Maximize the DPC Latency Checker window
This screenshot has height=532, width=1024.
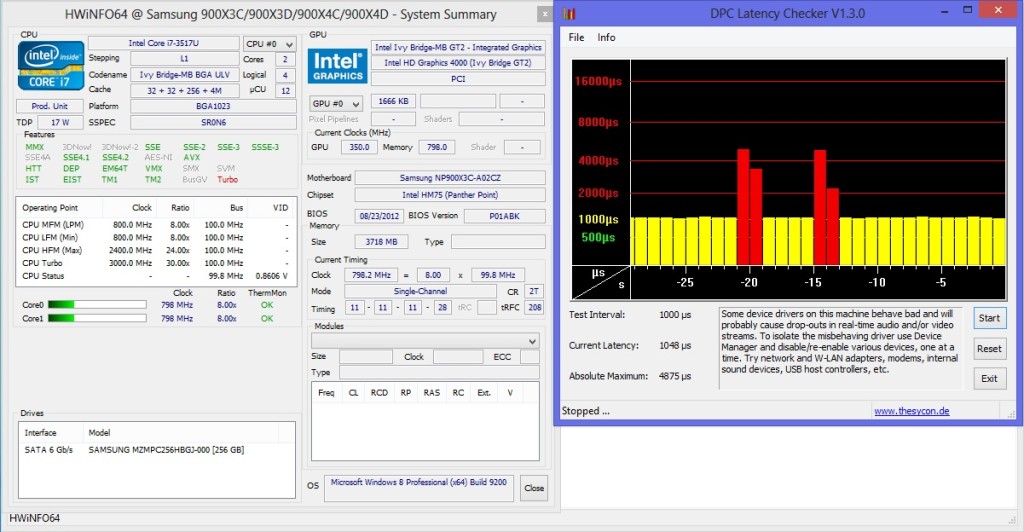(968, 10)
